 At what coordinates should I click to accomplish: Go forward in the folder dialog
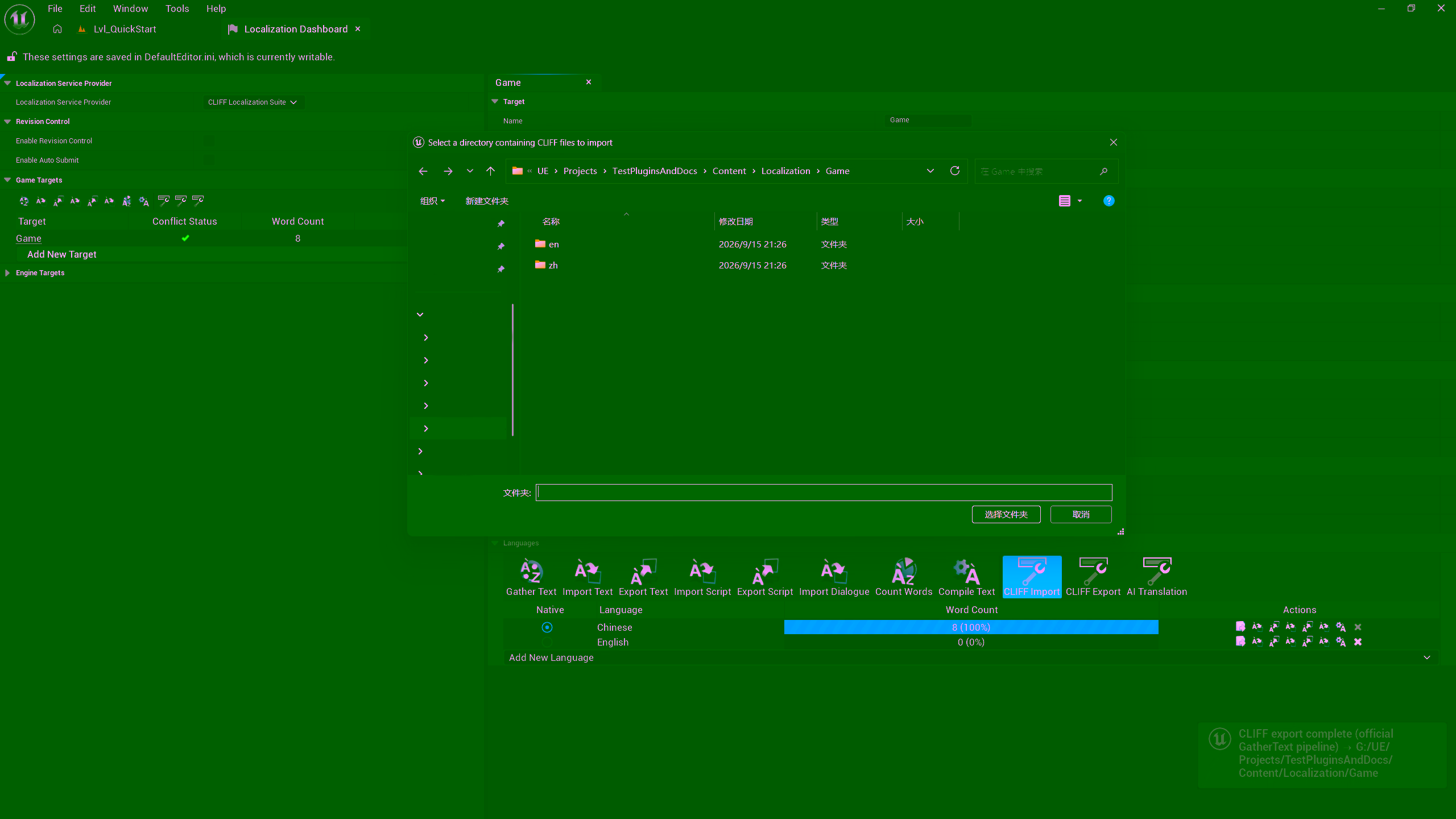(x=448, y=171)
